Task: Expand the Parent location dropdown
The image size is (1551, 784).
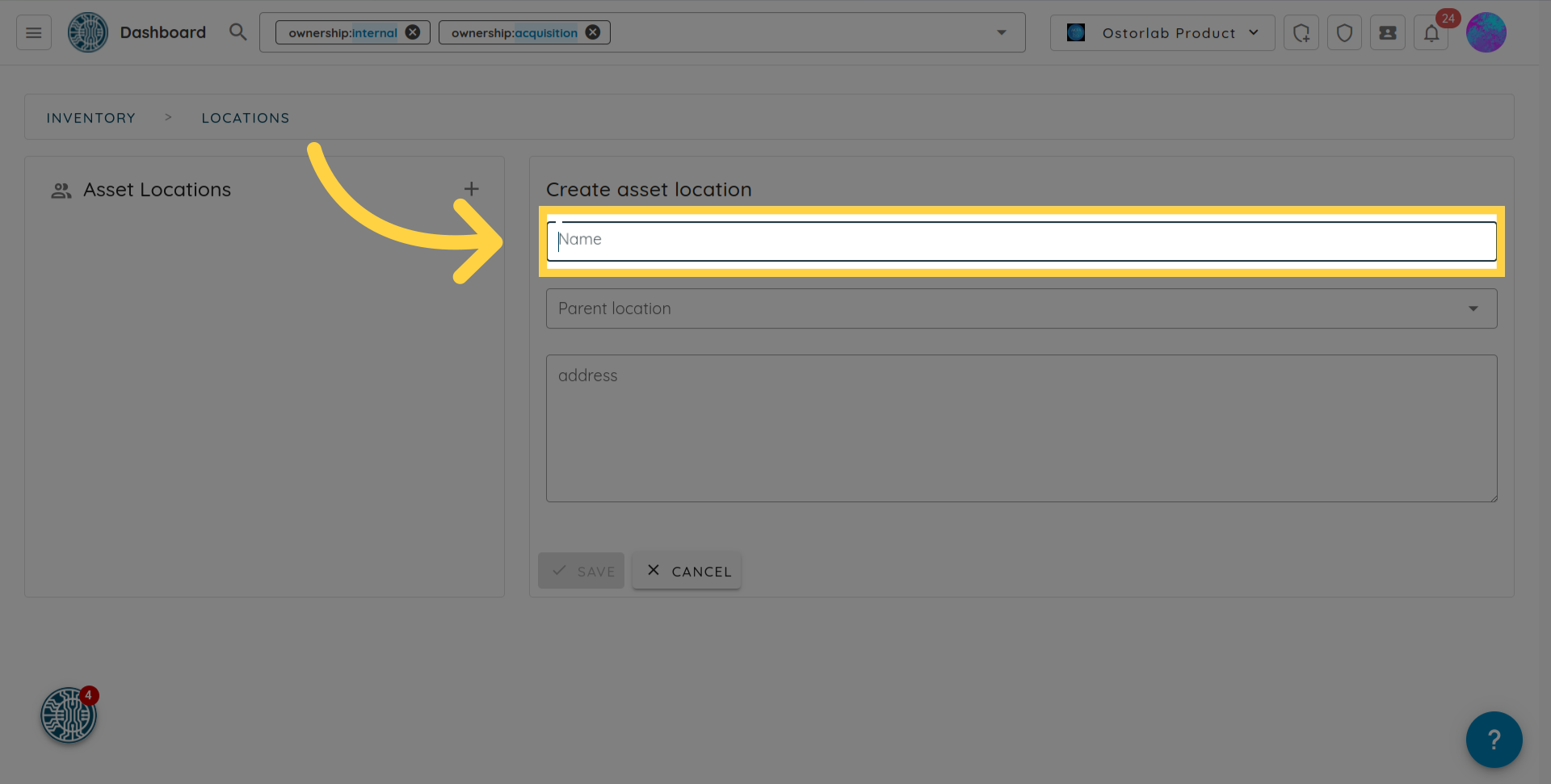Action: pos(1021,309)
